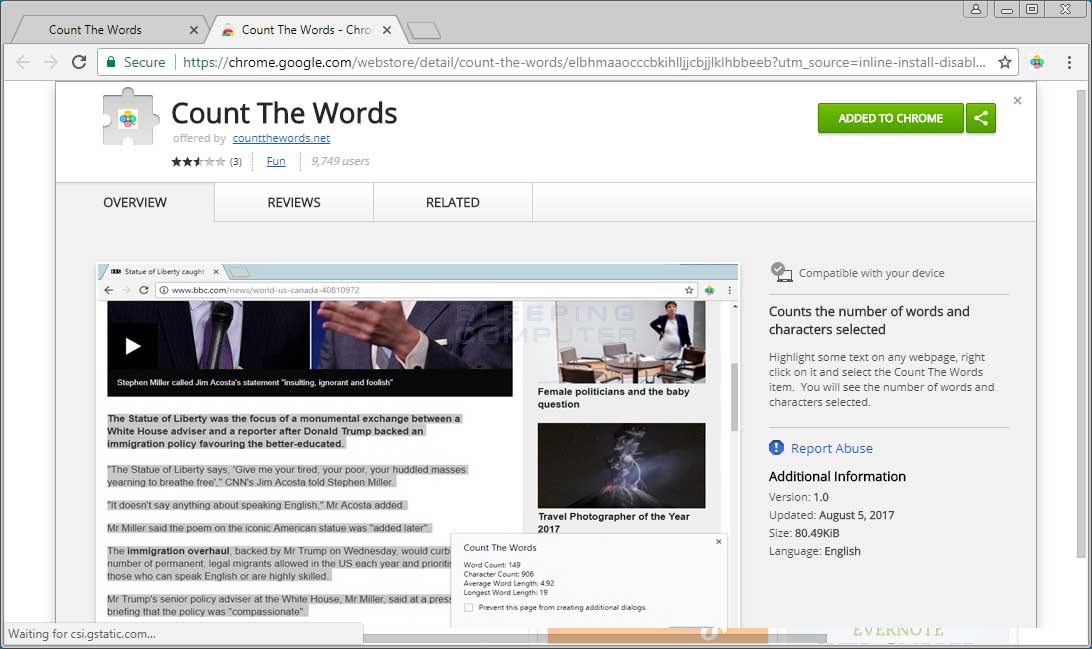
Task: Click the ADDED TO CHROME button
Action: (891, 118)
